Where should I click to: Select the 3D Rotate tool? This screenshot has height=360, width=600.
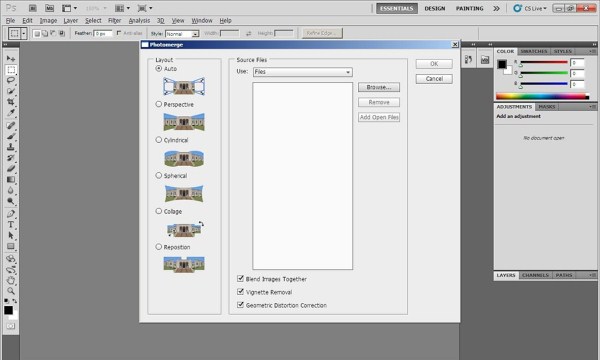point(11,259)
